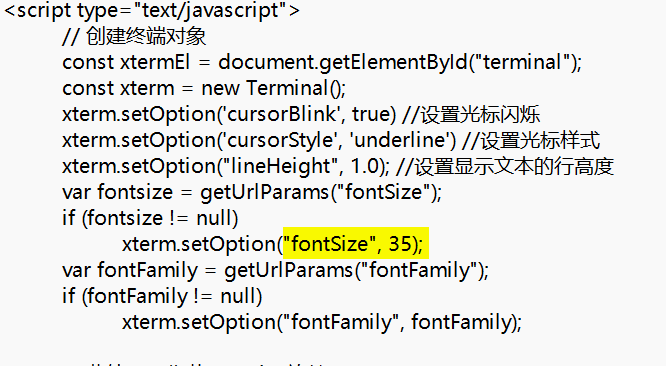
Task: Click the 'cursorStyle' option string
Action: pyautogui.click(x=278, y=141)
